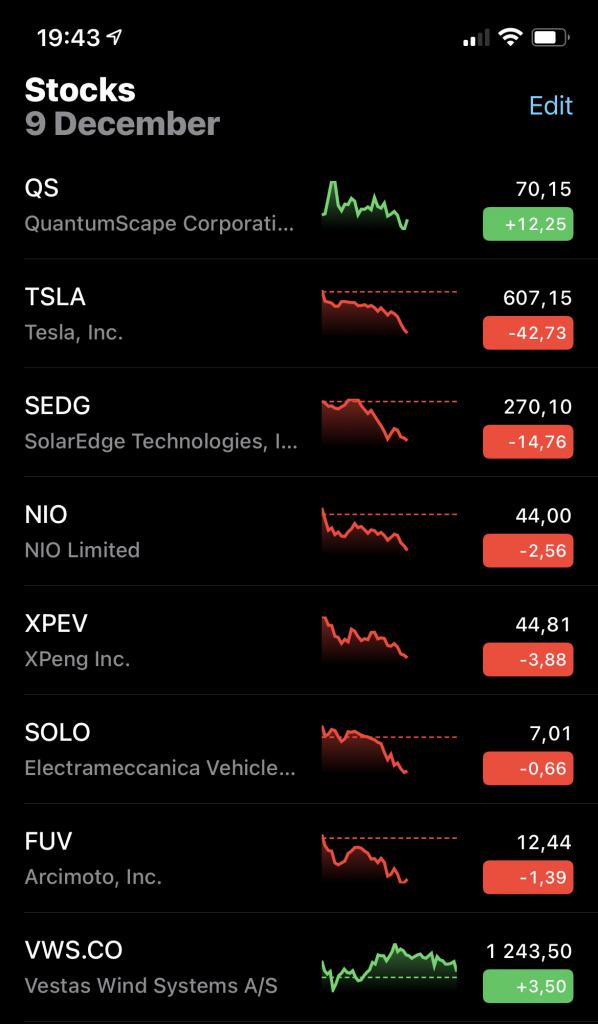Tap the location arrow icon beside time

pos(114,38)
